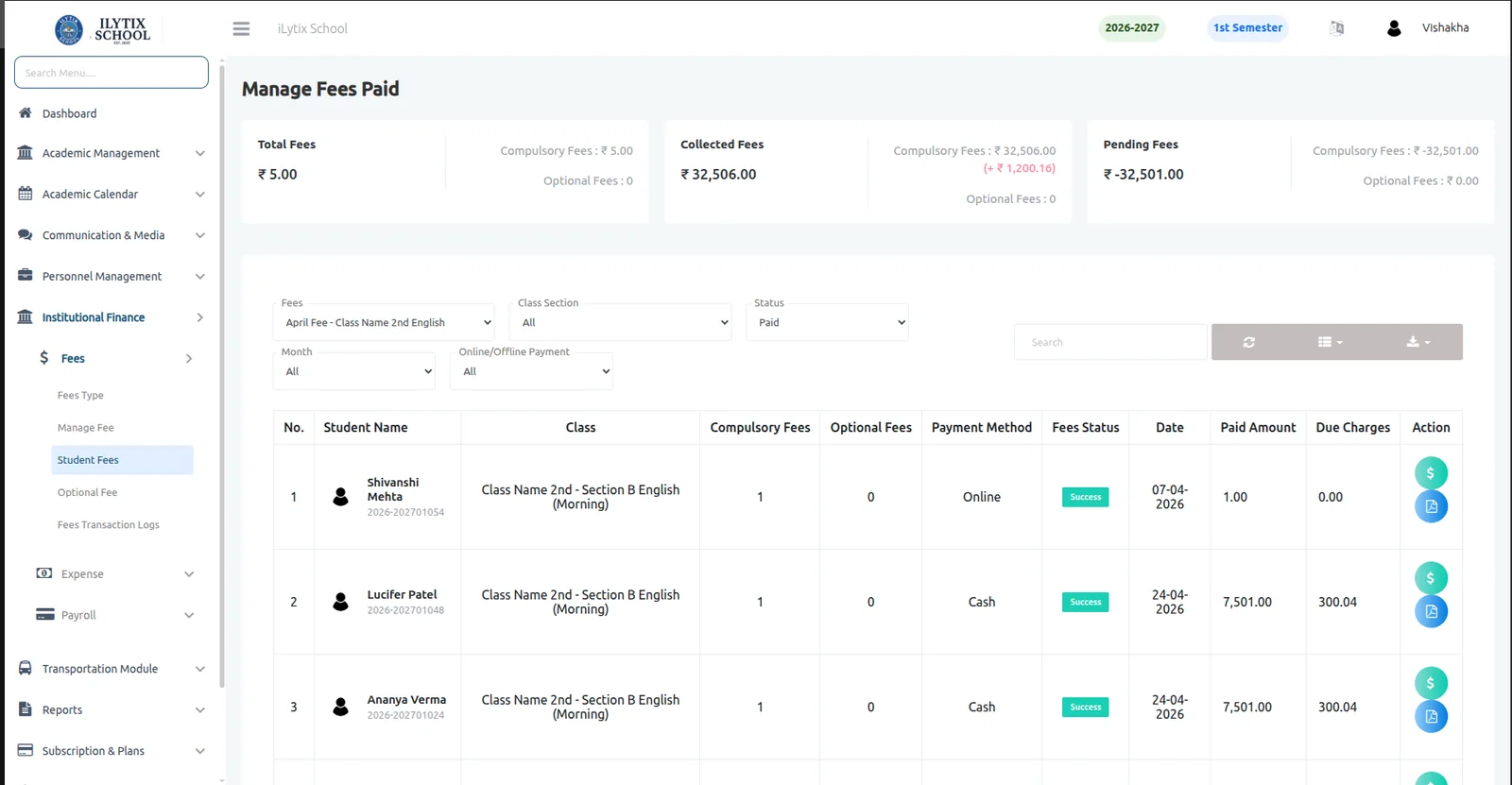Click the 1st Semester badge
The image size is (1512, 785).
coord(1247,28)
